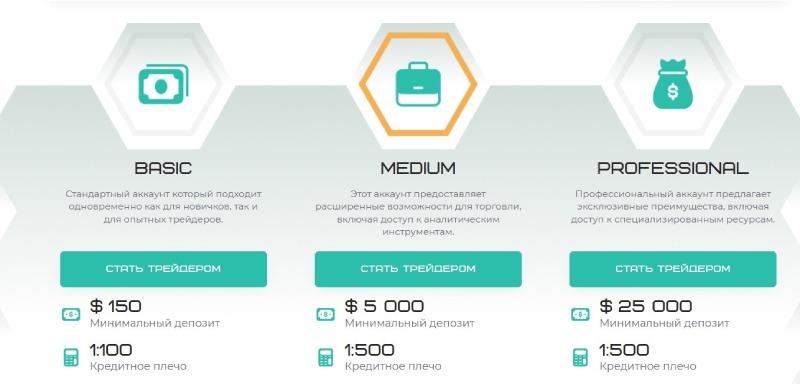
Task: Click the $ 150 minimum deposit amount
Action: pyautogui.click(x=116, y=306)
